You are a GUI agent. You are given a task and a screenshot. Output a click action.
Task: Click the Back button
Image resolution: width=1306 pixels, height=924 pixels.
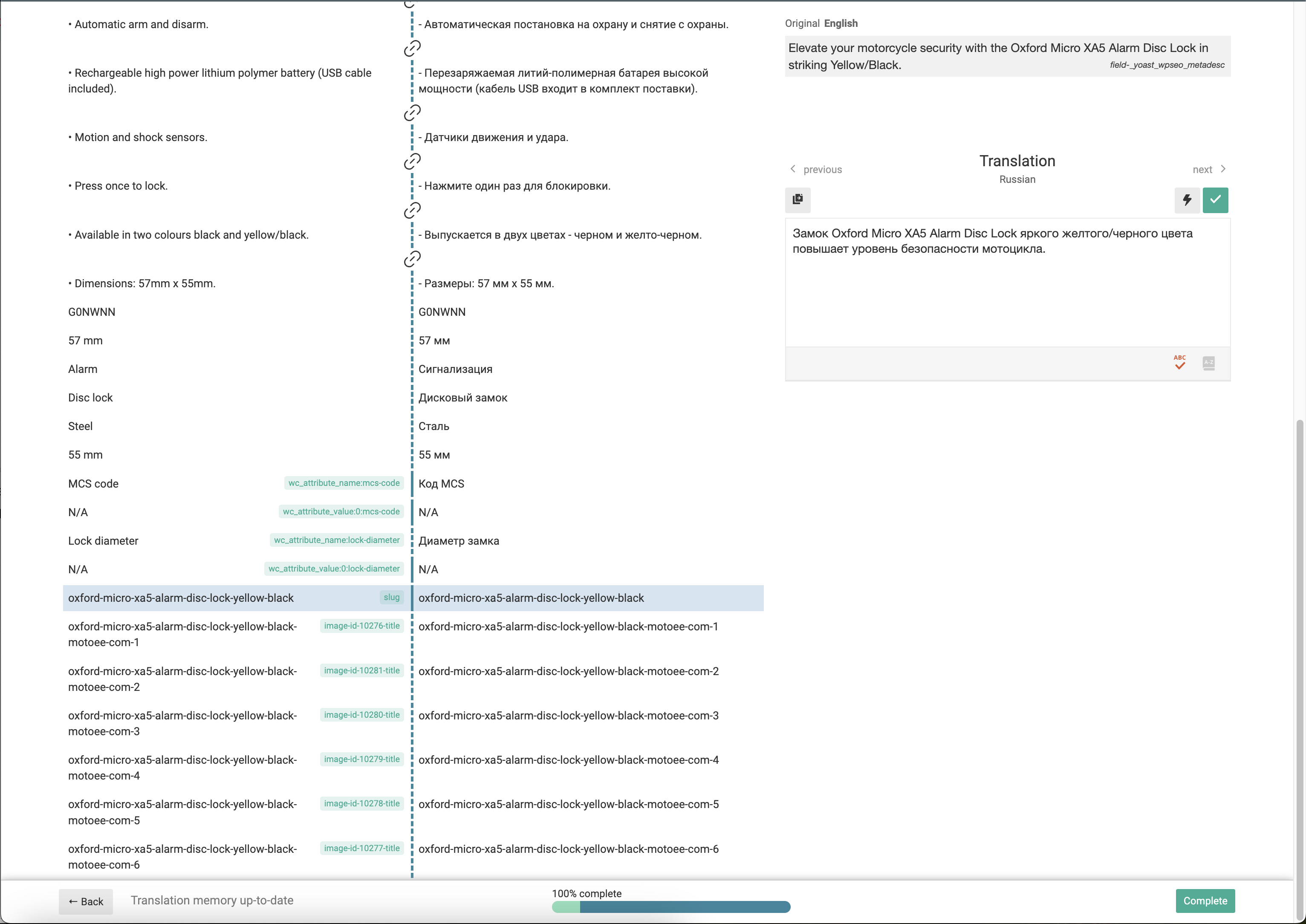pyautogui.click(x=86, y=901)
